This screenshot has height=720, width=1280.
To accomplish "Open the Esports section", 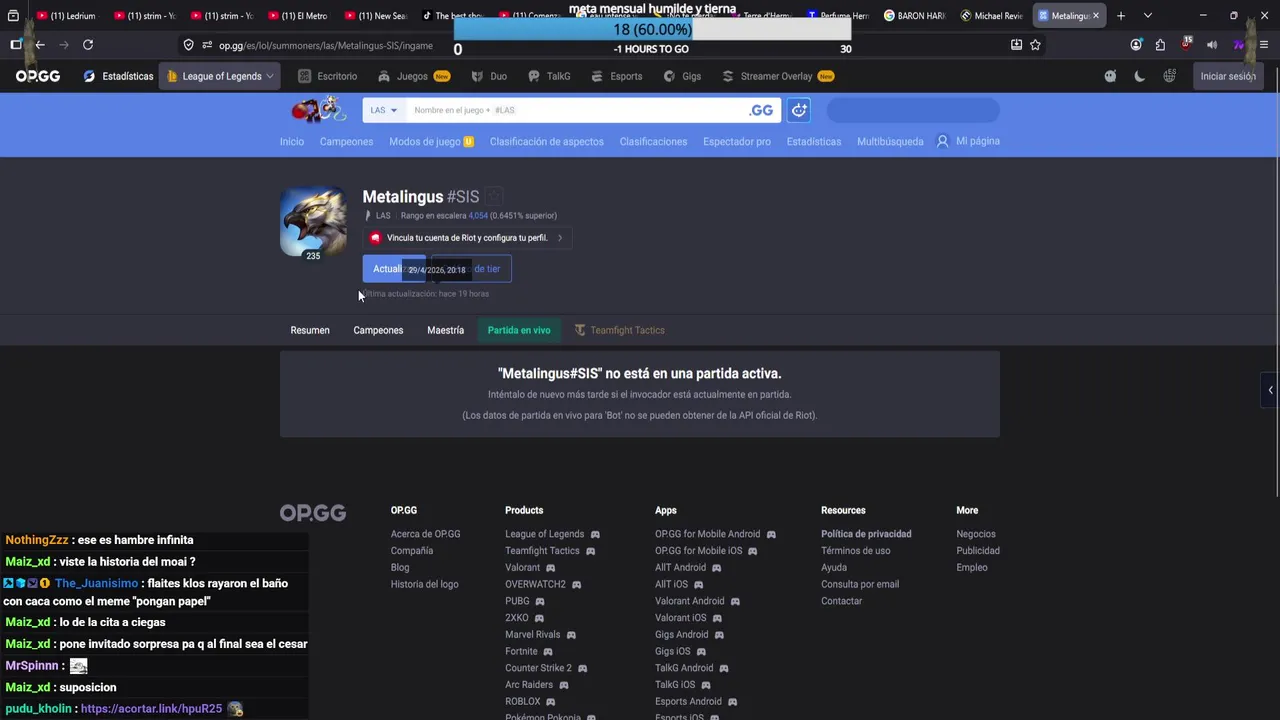I will (x=617, y=76).
